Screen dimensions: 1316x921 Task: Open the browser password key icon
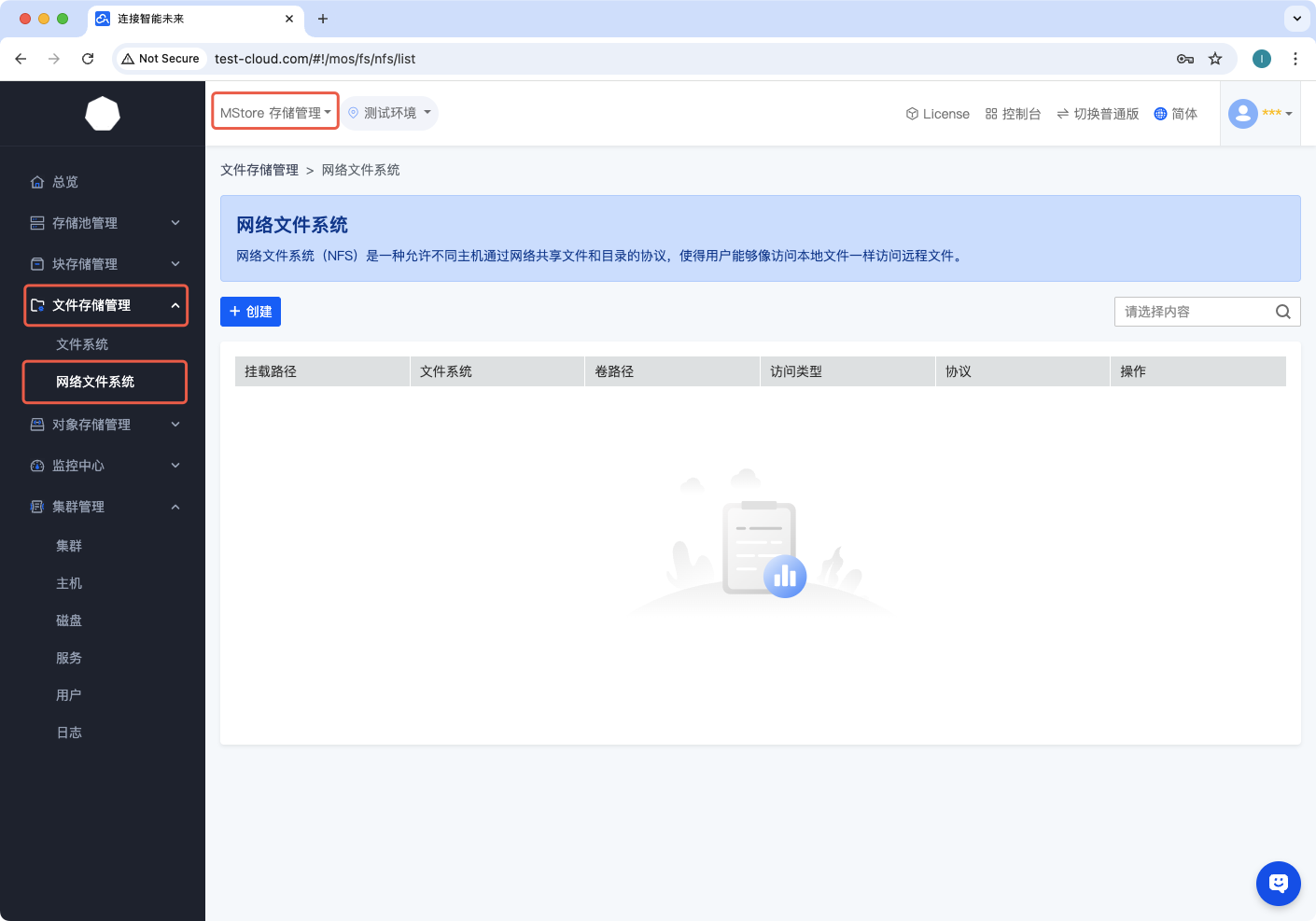click(x=1185, y=59)
